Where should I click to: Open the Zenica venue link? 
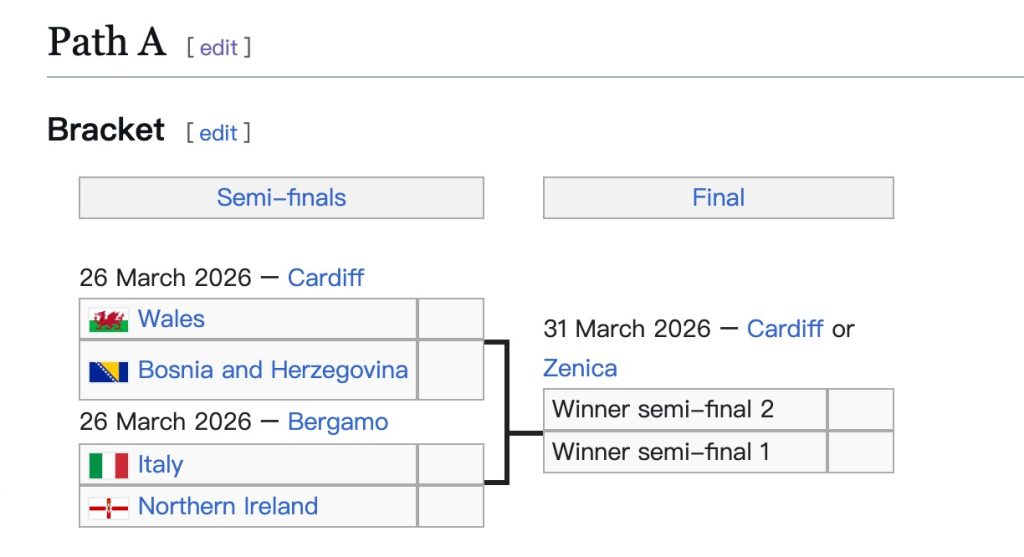pos(580,368)
